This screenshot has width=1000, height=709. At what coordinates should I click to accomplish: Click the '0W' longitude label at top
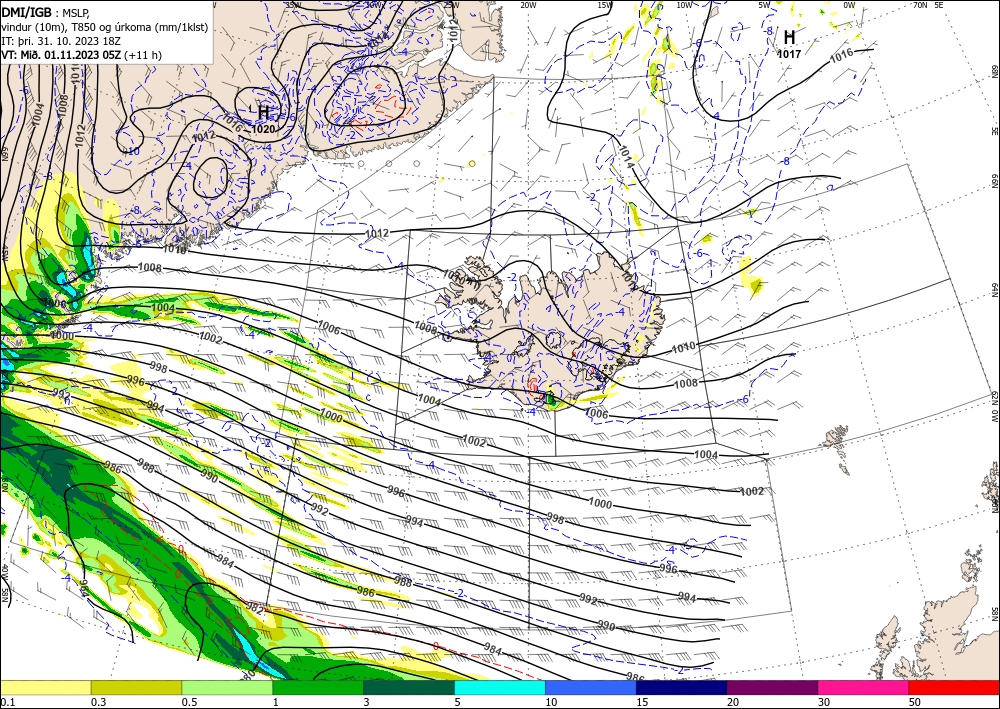(x=849, y=5)
